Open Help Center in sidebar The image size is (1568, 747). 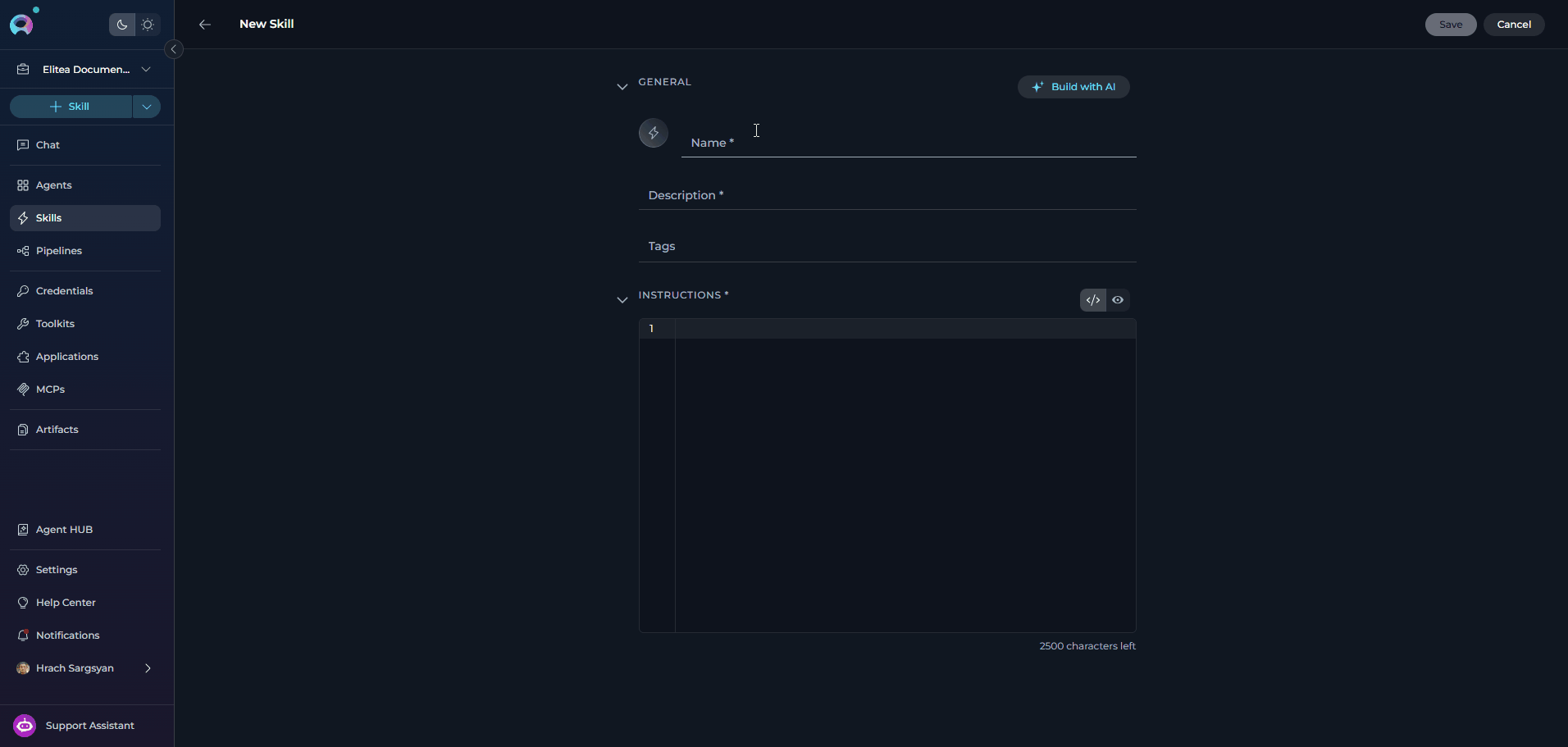tap(85, 603)
